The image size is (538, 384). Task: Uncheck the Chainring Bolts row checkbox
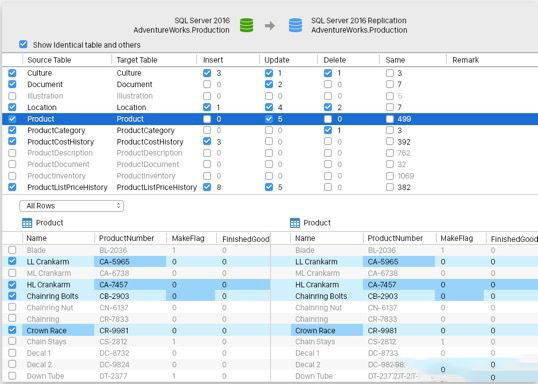pyautogui.click(x=12, y=295)
